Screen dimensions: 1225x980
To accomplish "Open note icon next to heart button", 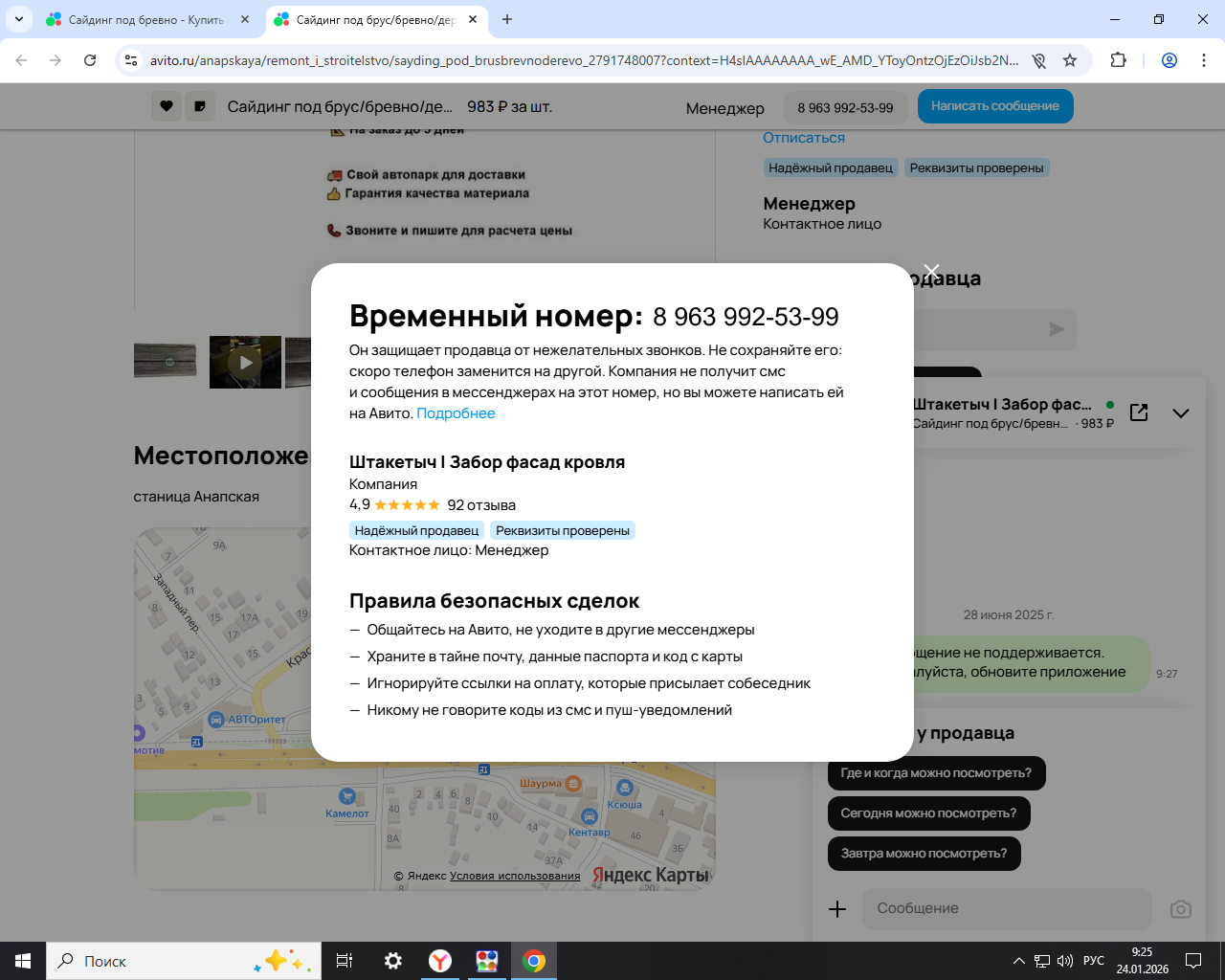I will click(x=200, y=106).
